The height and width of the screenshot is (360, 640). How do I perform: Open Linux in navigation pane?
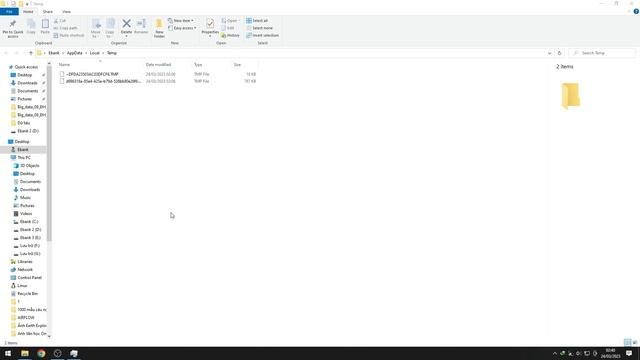pos(22,286)
